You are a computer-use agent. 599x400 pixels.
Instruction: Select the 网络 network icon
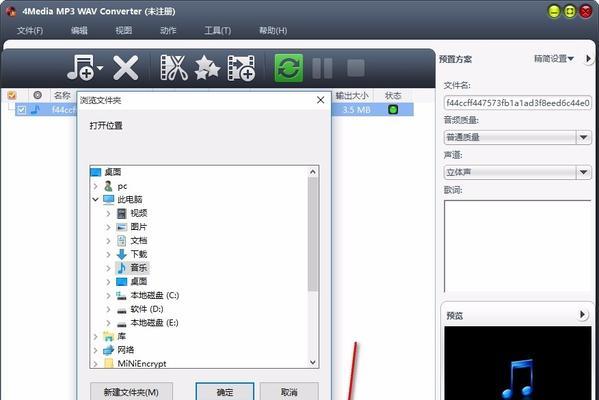[108, 350]
